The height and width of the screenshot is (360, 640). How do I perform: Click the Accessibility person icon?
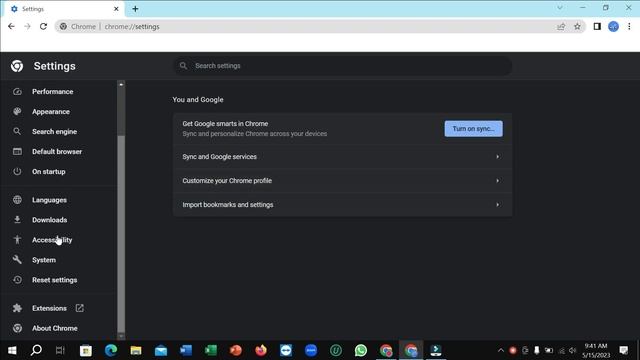pos(17,240)
